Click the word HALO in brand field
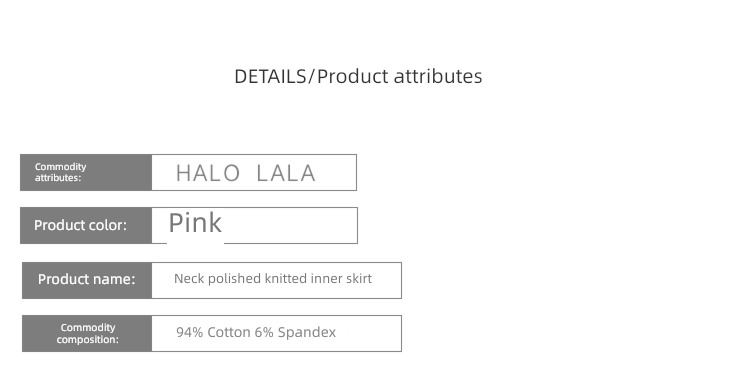 [208, 173]
